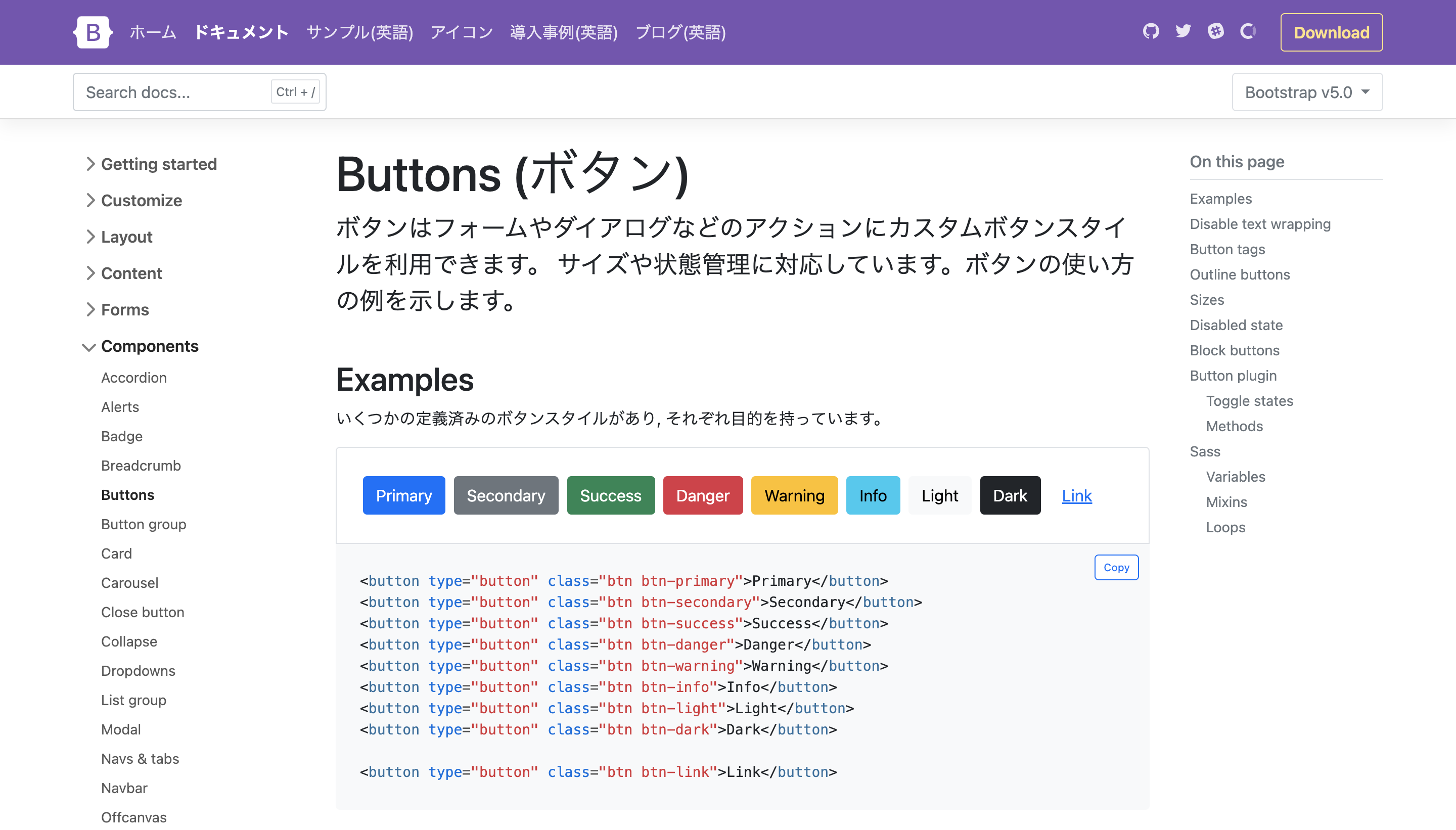Jump to Block buttons section
This screenshot has height=830, width=1456.
[x=1234, y=351]
